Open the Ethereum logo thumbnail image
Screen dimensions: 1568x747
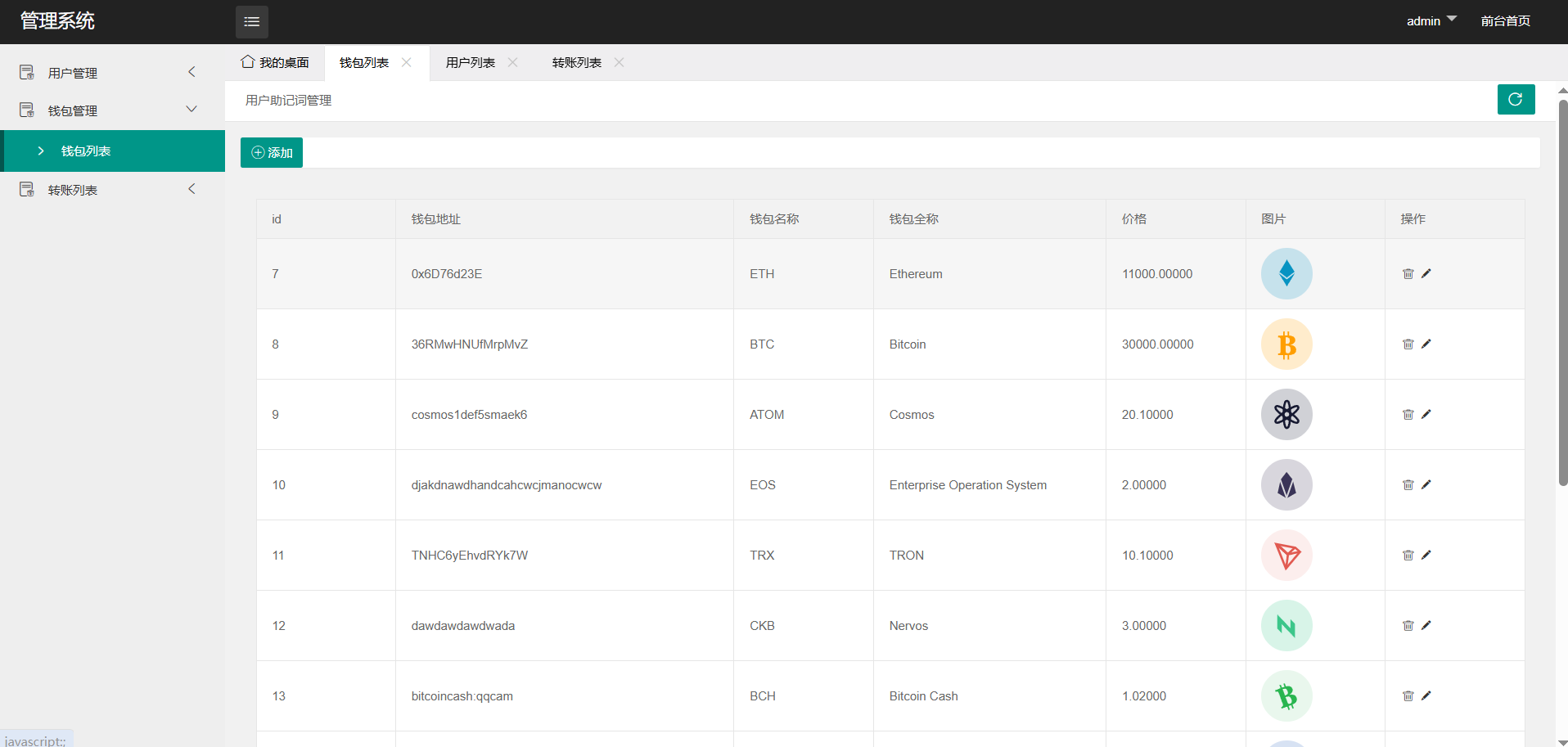click(1286, 274)
